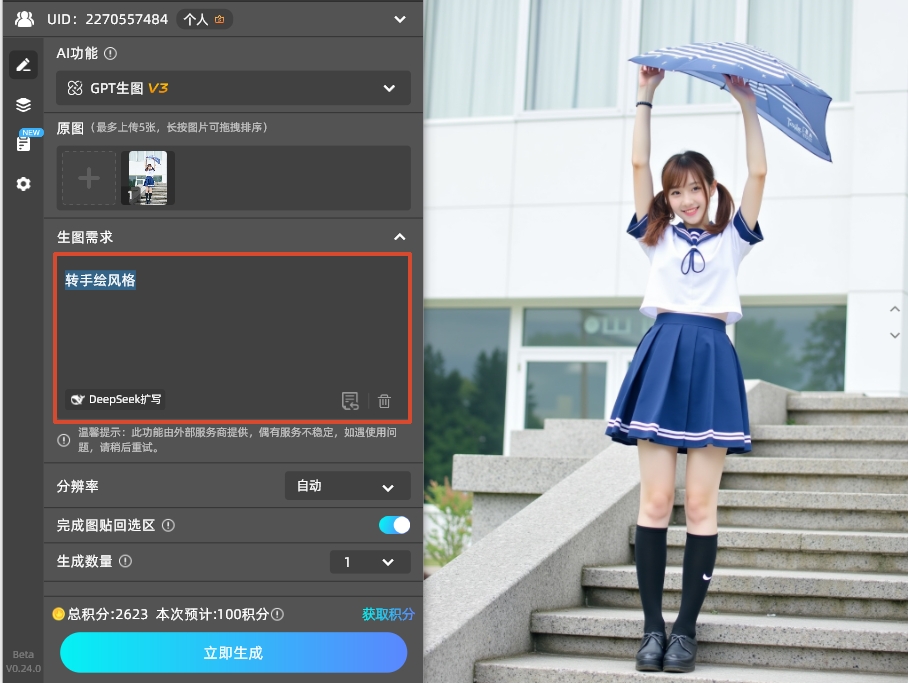Click the trash icon to clear prompt
Image resolution: width=908 pixels, height=683 pixels.
pos(384,401)
